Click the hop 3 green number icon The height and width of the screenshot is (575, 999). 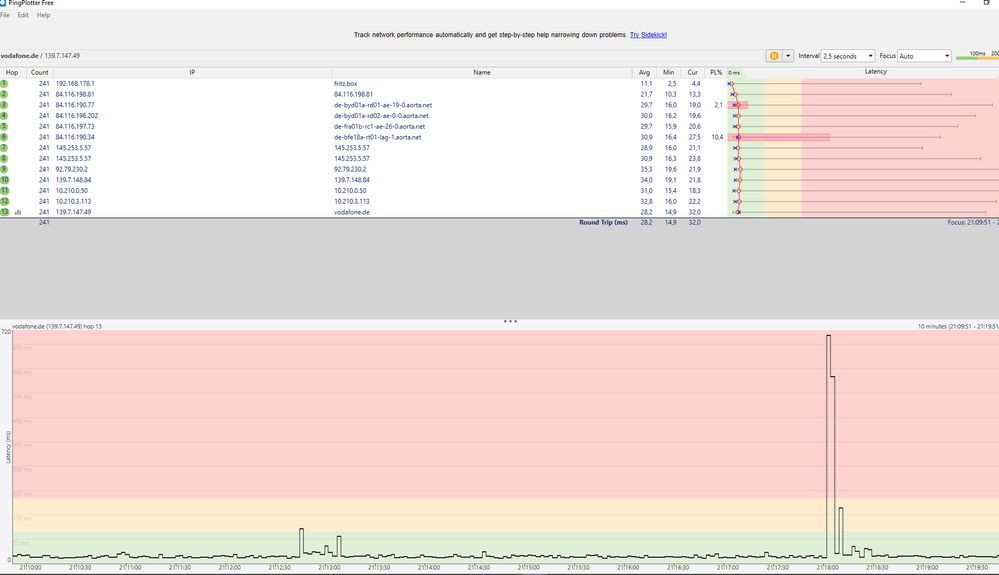(x=4, y=105)
